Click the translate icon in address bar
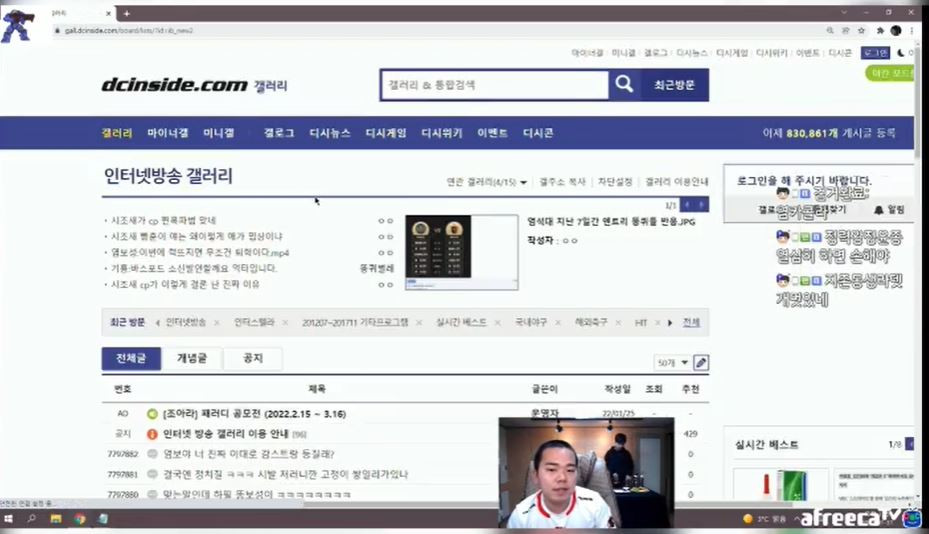Viewport: 929px width, 534px height. click(845, 30)
